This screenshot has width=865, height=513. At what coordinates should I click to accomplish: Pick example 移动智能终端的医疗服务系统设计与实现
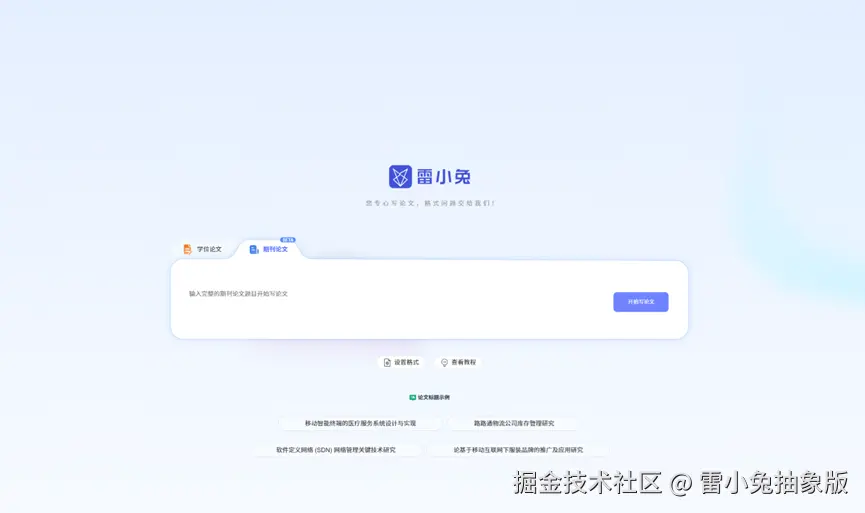click(360, 423)
